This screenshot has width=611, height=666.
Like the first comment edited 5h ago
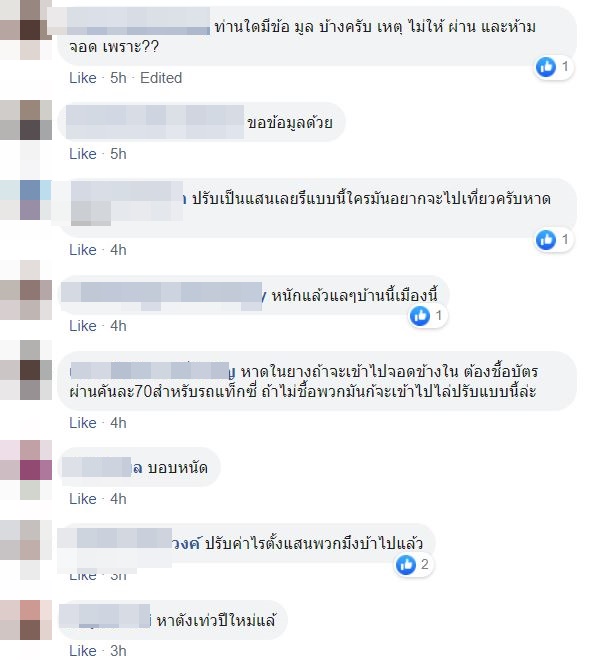coord(83,78)
